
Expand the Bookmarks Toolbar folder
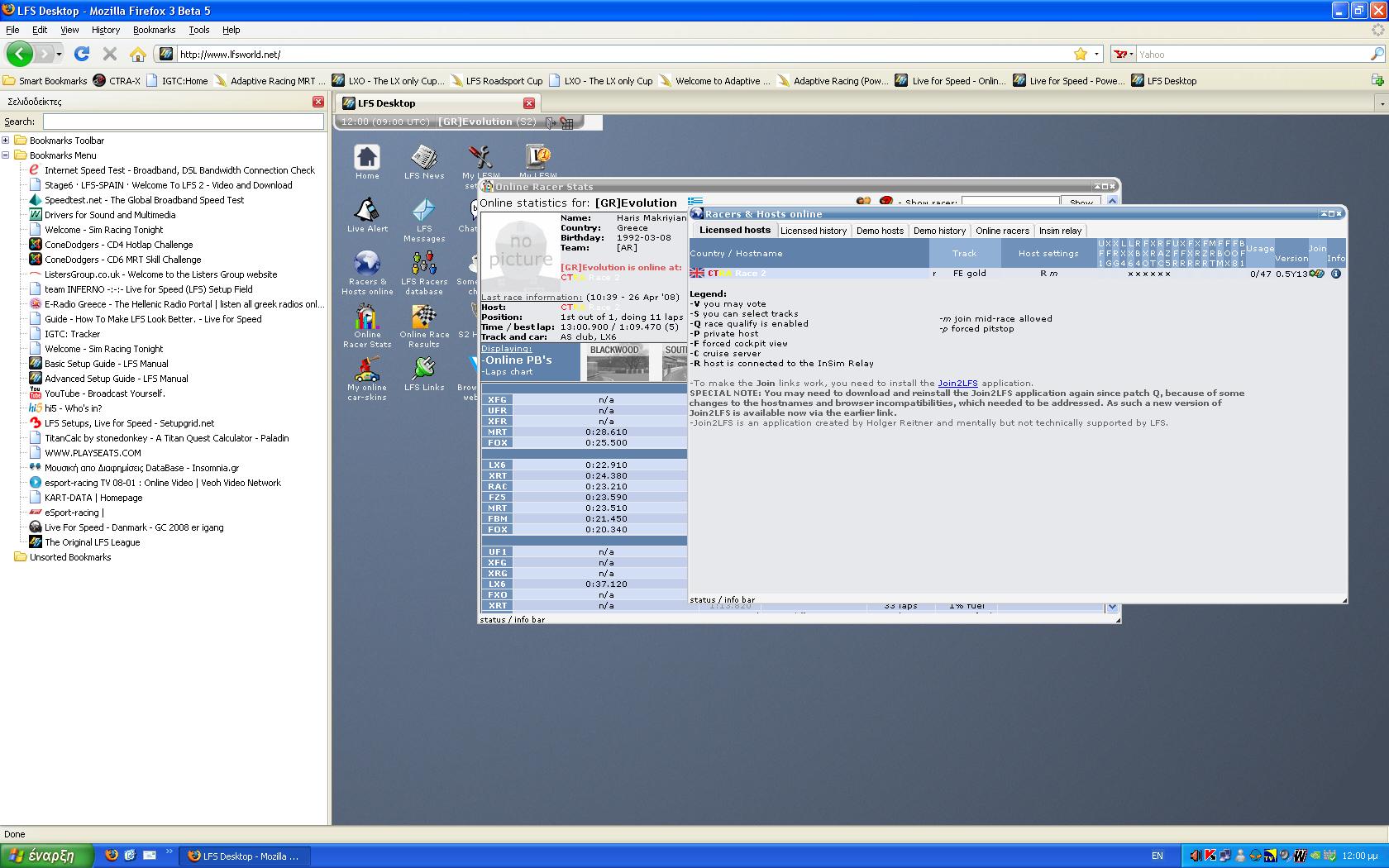click(x=6, y=141)
